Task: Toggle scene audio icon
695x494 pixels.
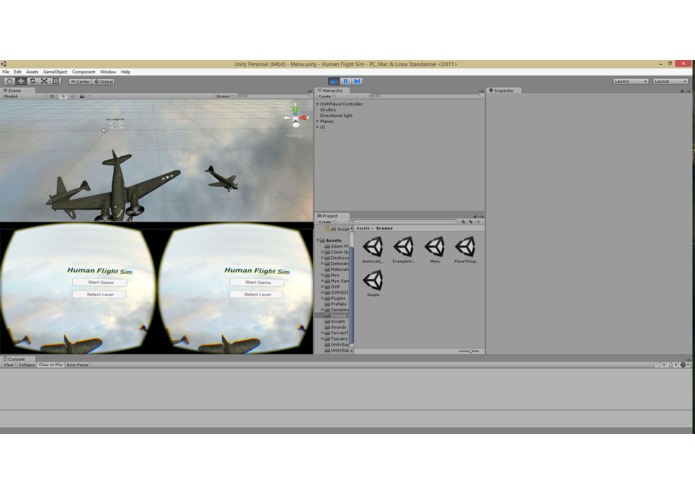Action: coord(73,96)
